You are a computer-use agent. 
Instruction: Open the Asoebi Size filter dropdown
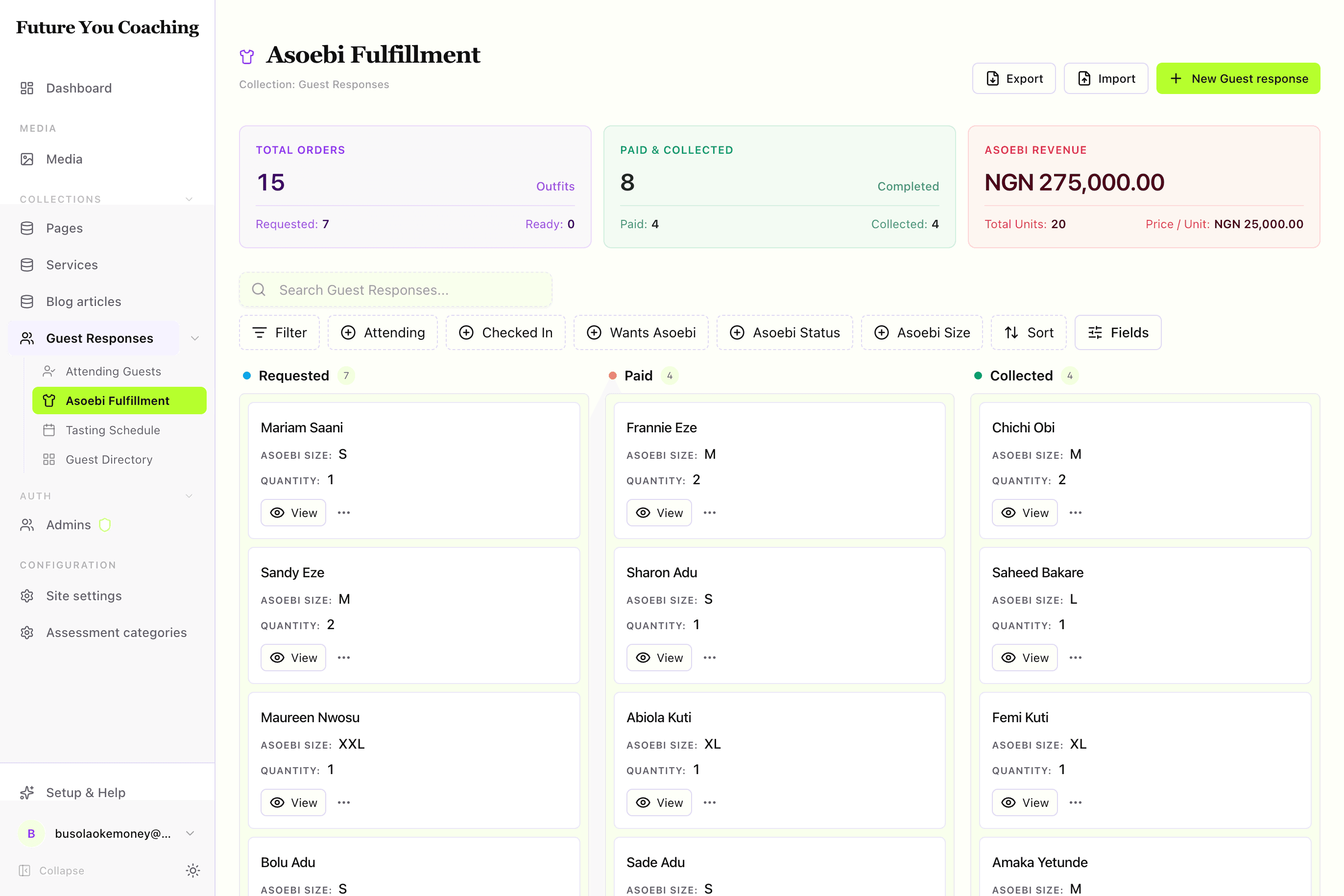922,332
